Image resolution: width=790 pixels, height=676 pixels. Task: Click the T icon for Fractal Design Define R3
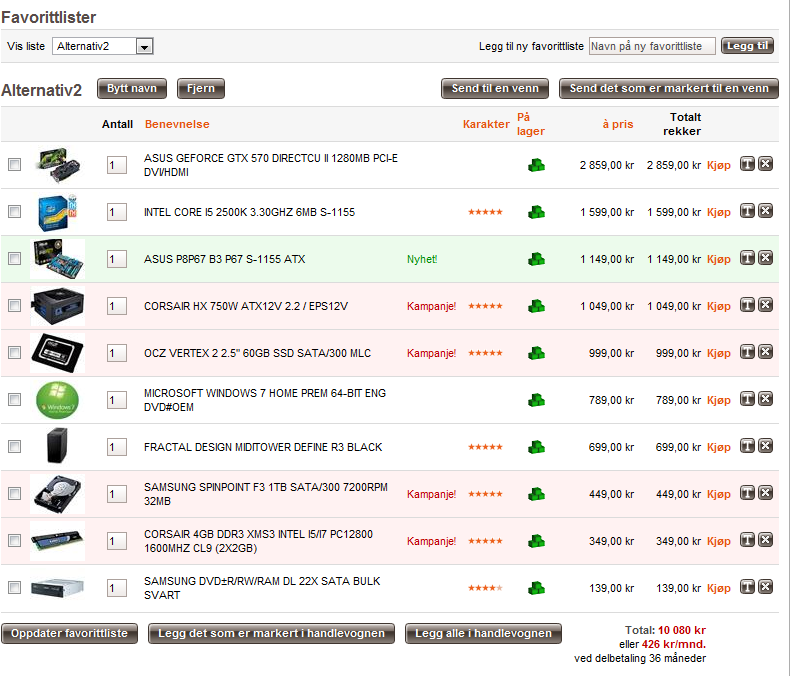pyautogui.click(x=747, y=446)
